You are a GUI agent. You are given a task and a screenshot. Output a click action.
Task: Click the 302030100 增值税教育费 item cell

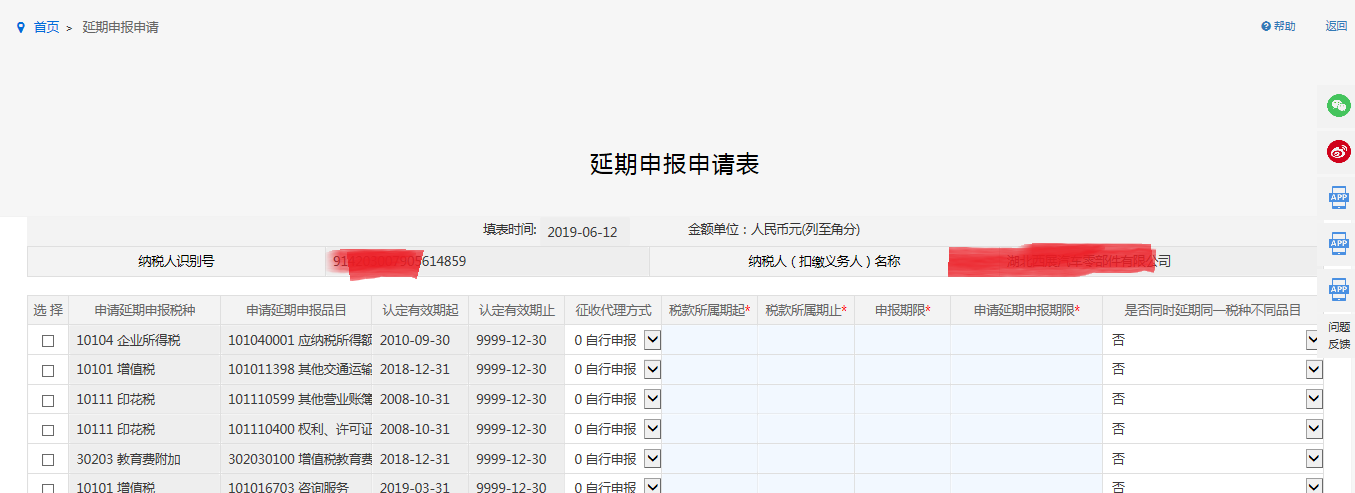click(x=296, y=460)
